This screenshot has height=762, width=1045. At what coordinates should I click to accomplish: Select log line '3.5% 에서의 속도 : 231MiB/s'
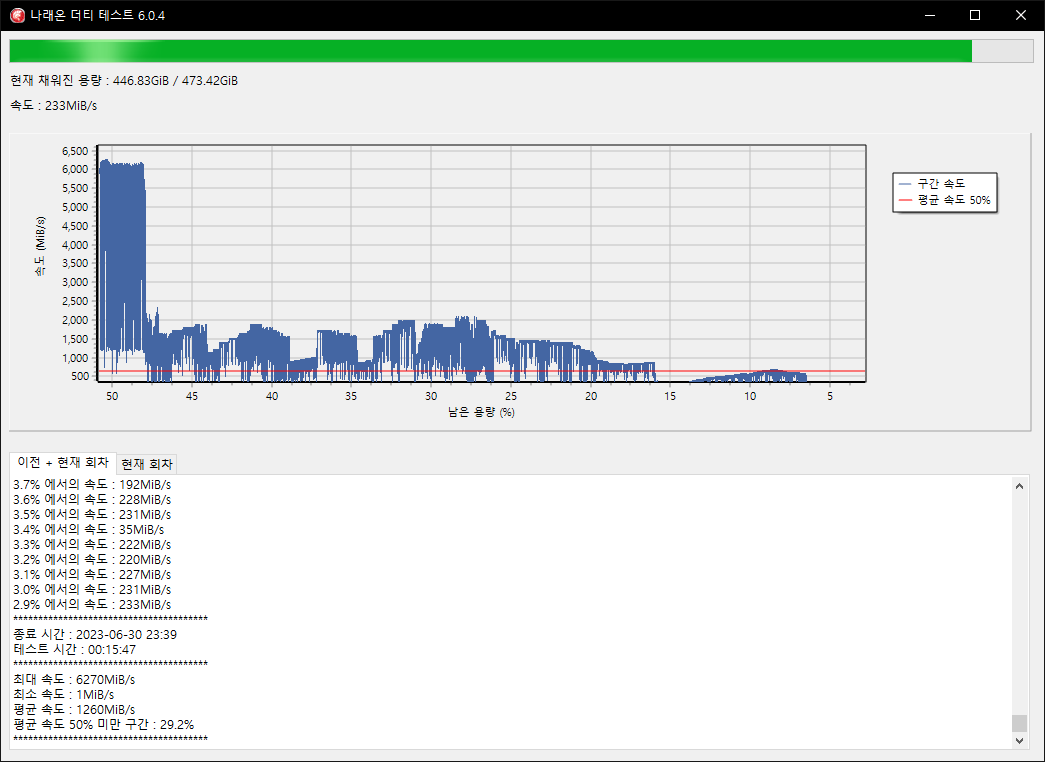pyautogui.click(x=92, y=515)
